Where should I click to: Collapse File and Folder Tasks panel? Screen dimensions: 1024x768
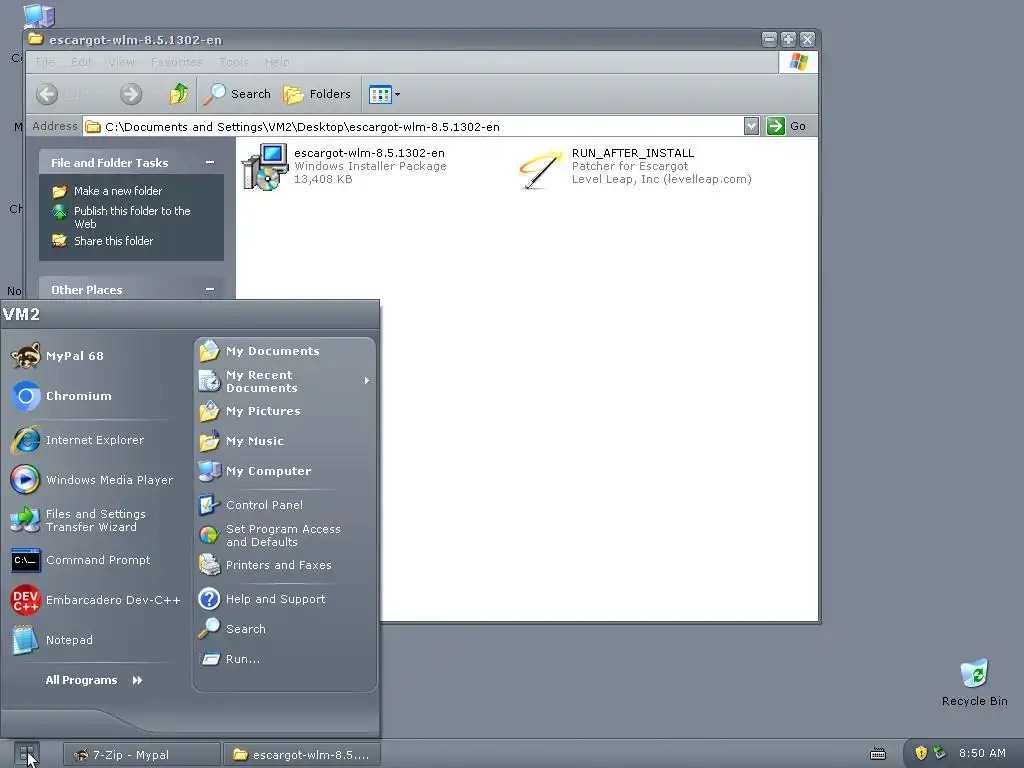pos(210,163)
